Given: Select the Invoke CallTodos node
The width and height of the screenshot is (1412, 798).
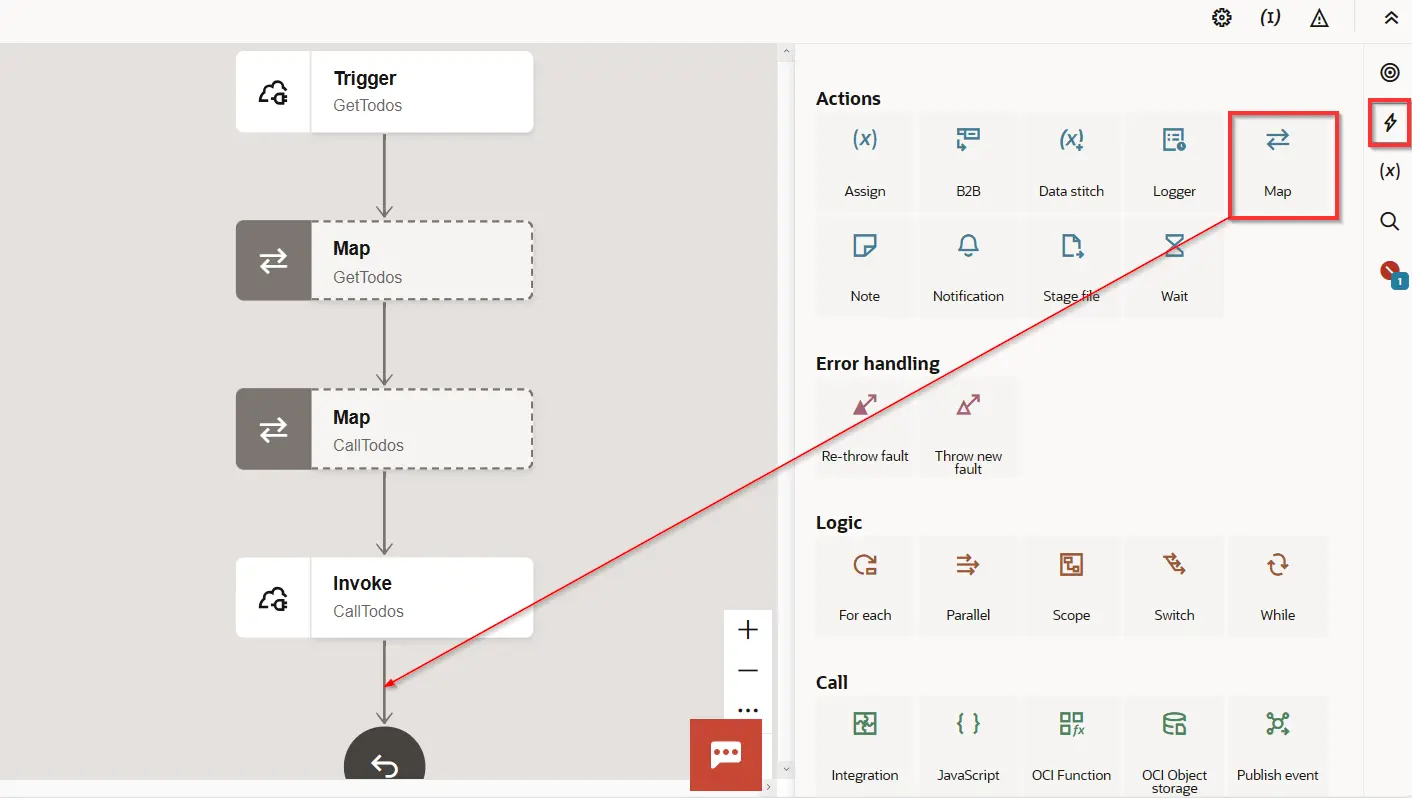Looking at the screenshot, I should coord(384,597).
